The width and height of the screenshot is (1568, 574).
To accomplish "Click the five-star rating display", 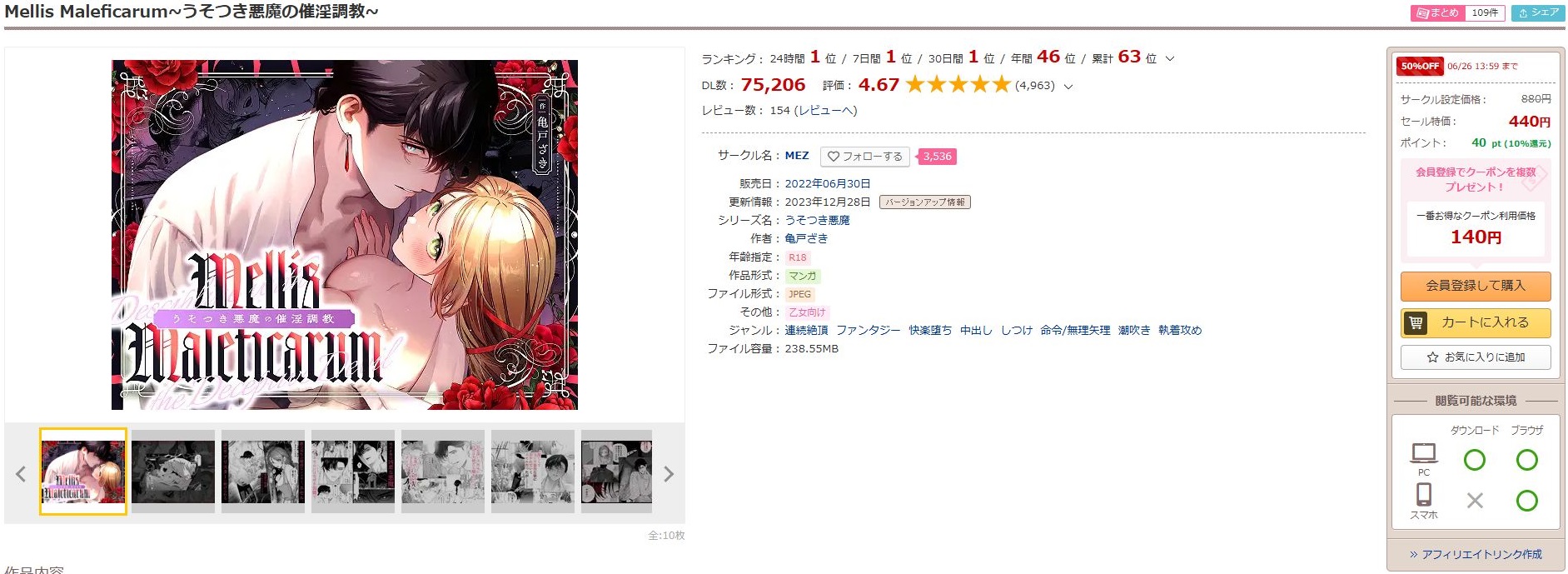I will 958,85.
